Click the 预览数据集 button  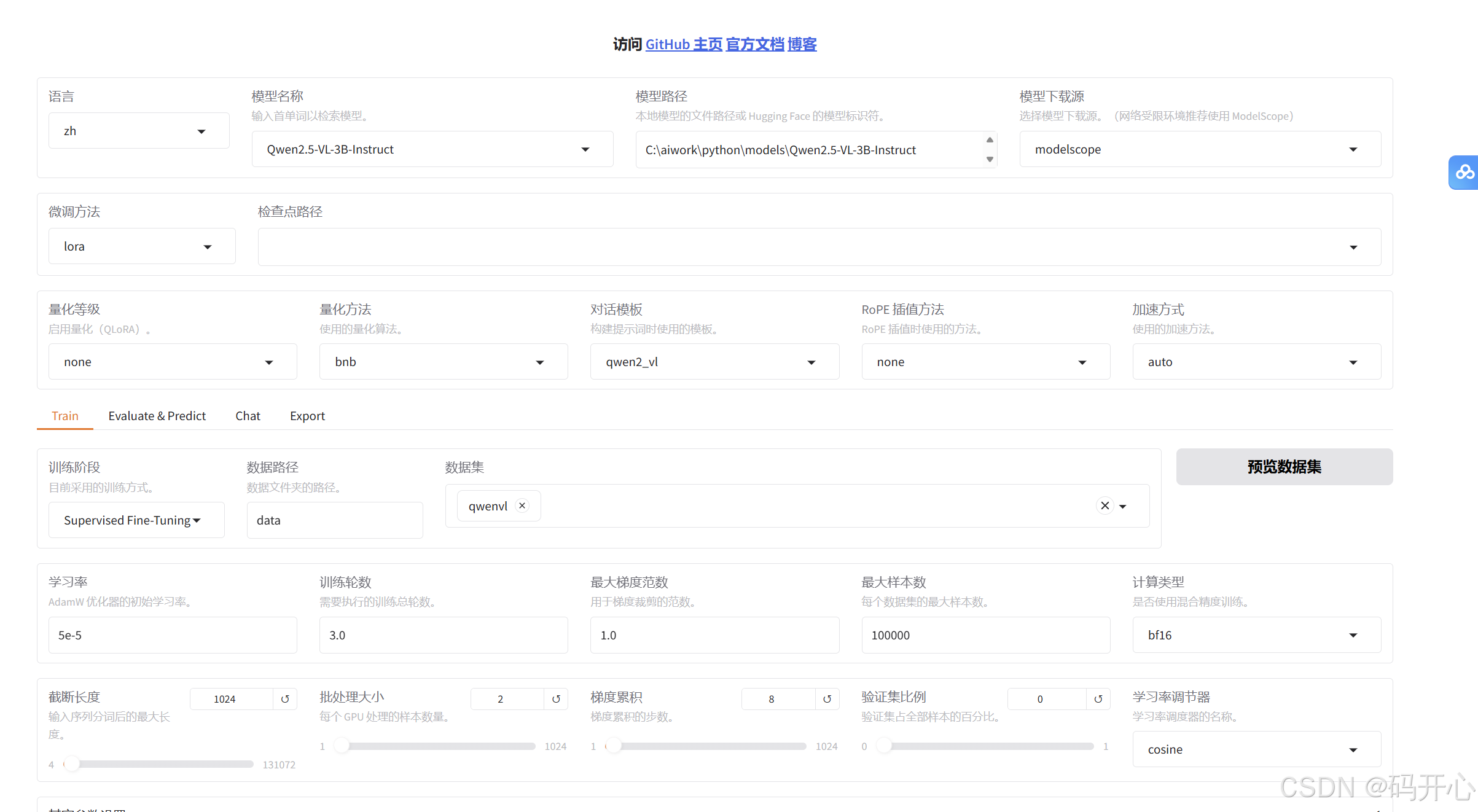1284,467
